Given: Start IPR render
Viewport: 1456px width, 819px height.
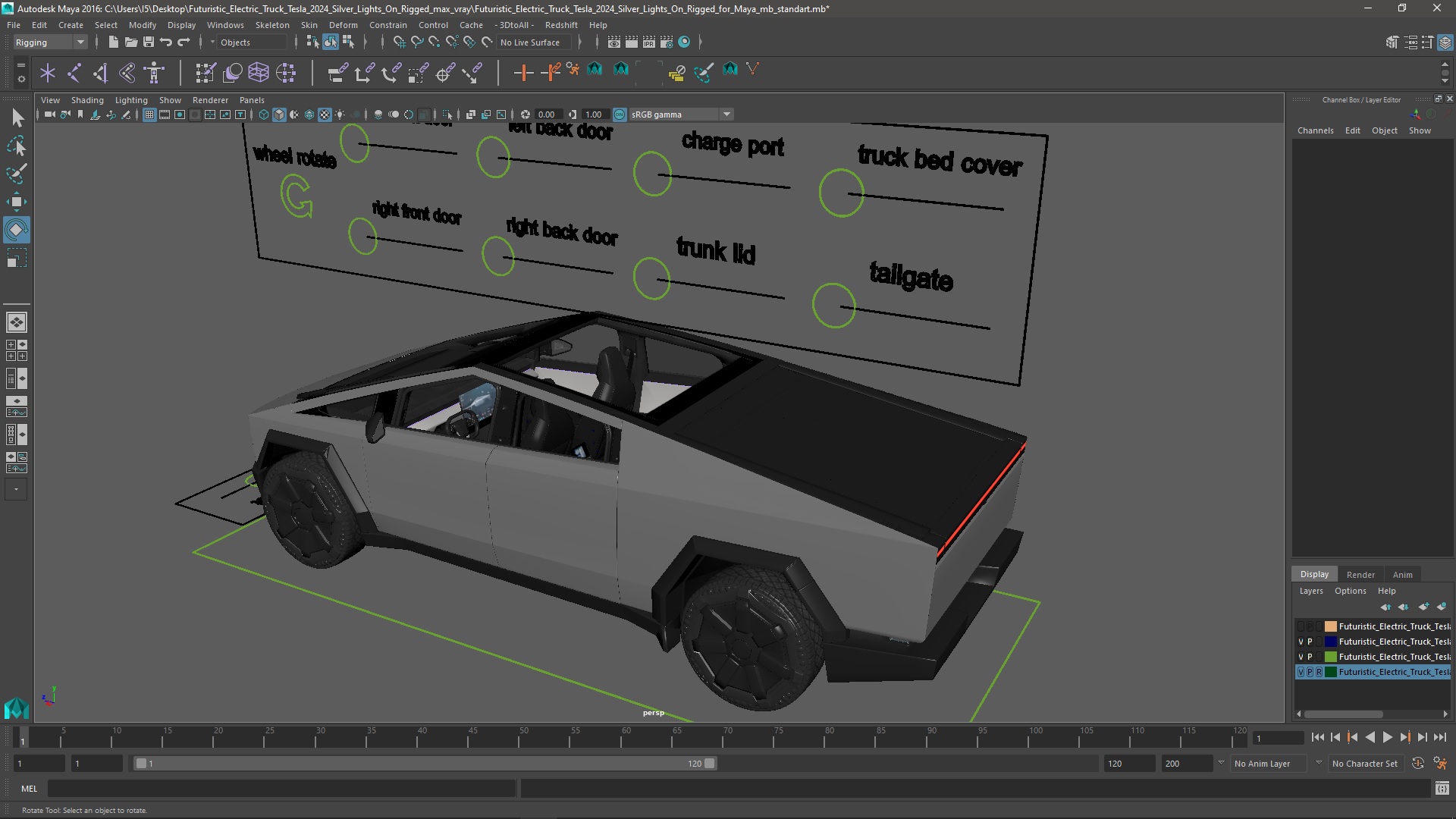Looking at the screenshot, I should click(x=649, y=42).
